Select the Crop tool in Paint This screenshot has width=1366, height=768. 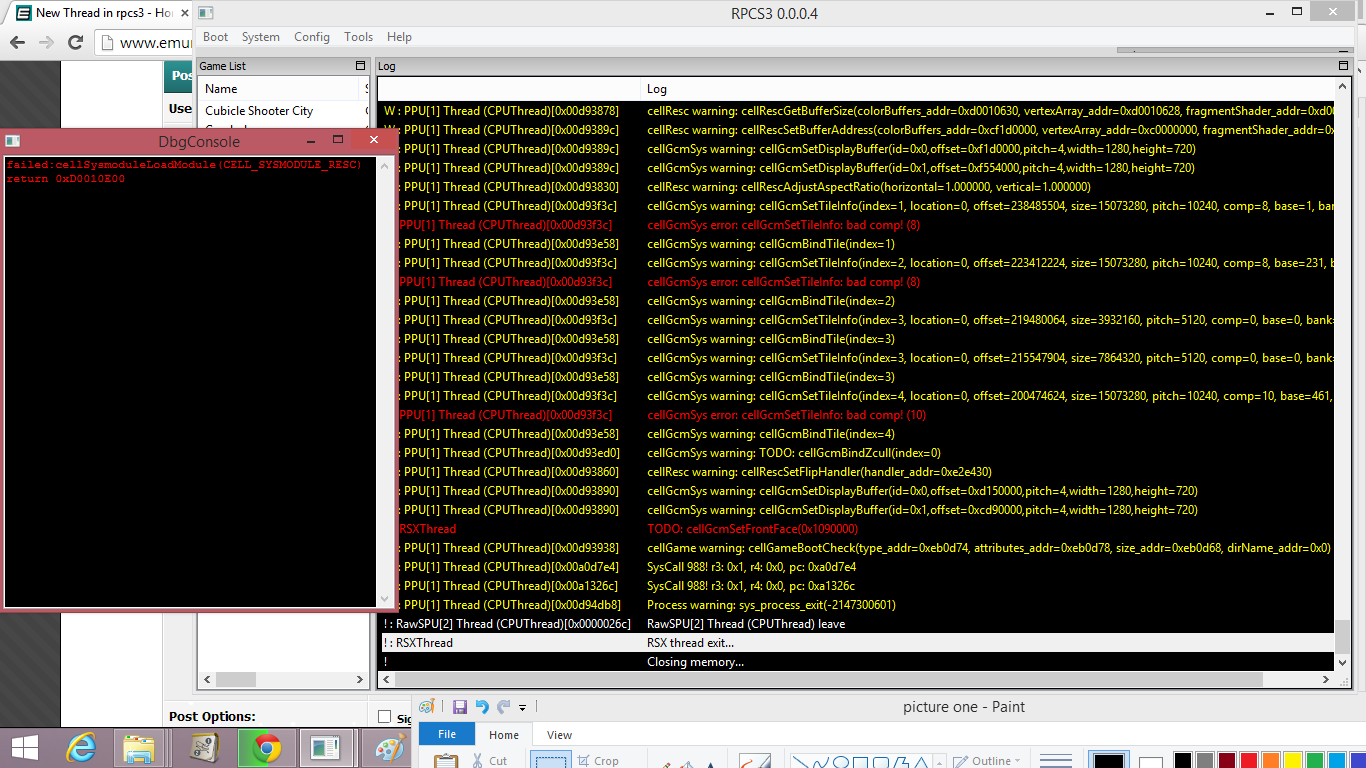tap(596, 760)
